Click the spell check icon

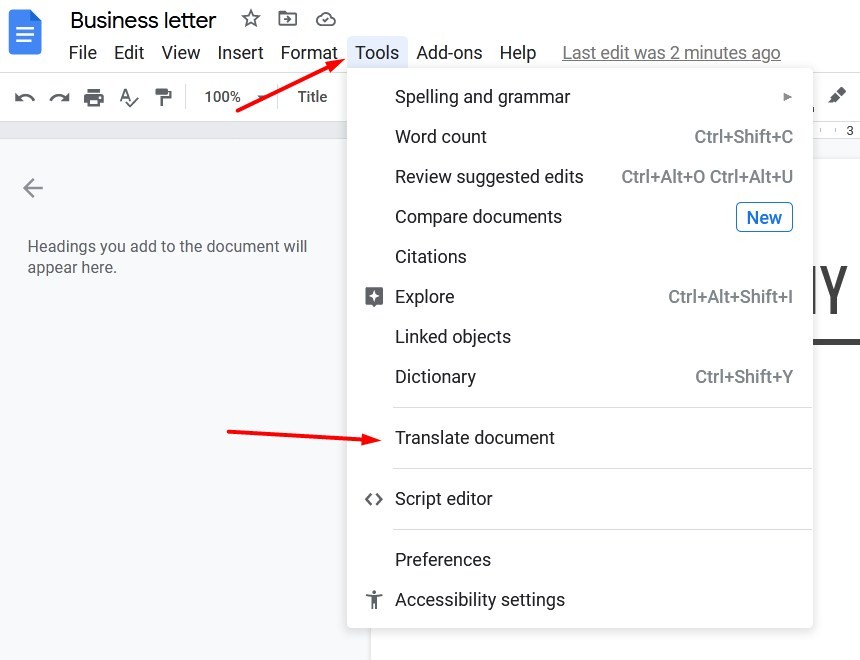click(129, 97)
